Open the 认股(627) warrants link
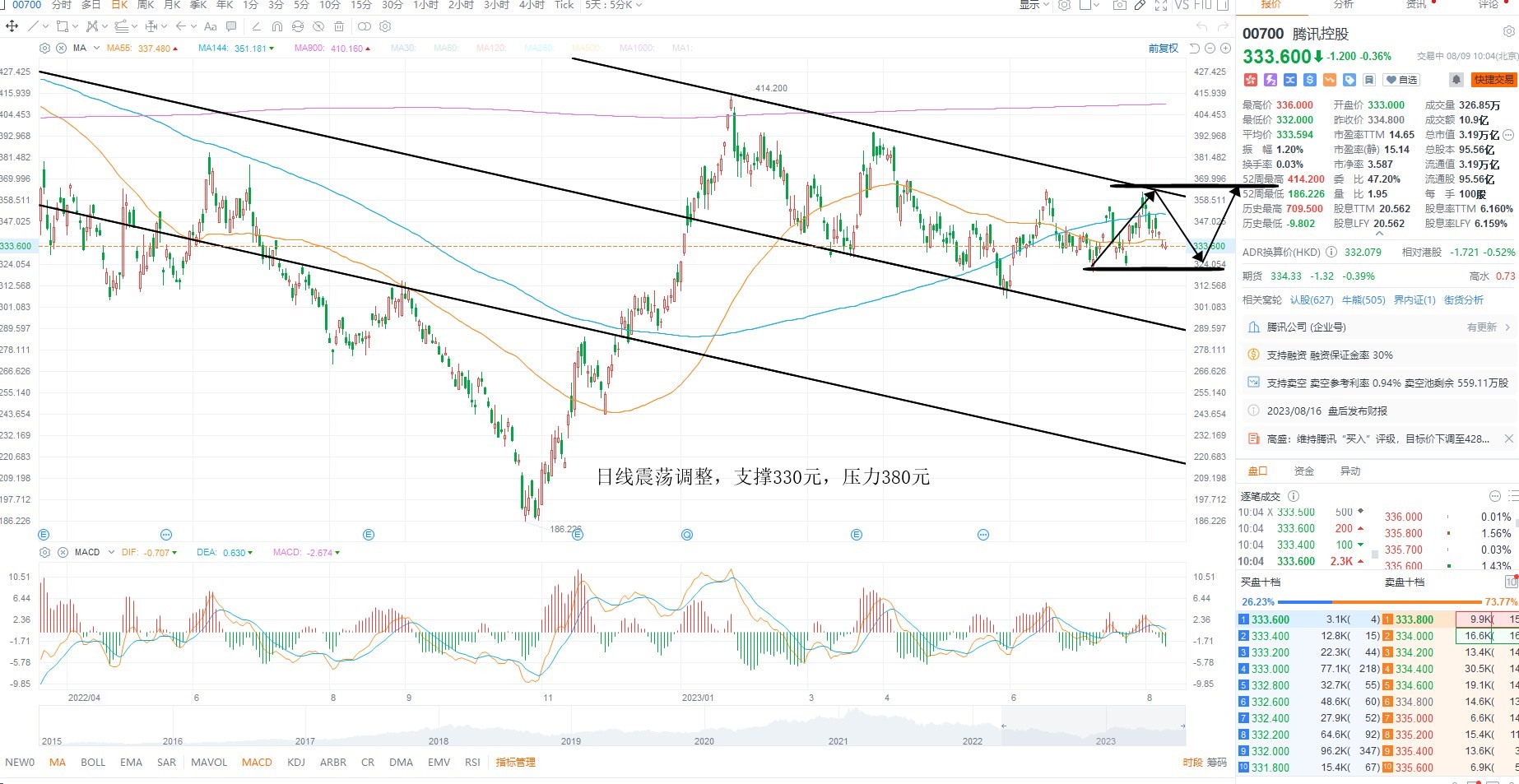Image resolution: width=1519 pixels, height=784 pixels. (x=1312, y=300)
